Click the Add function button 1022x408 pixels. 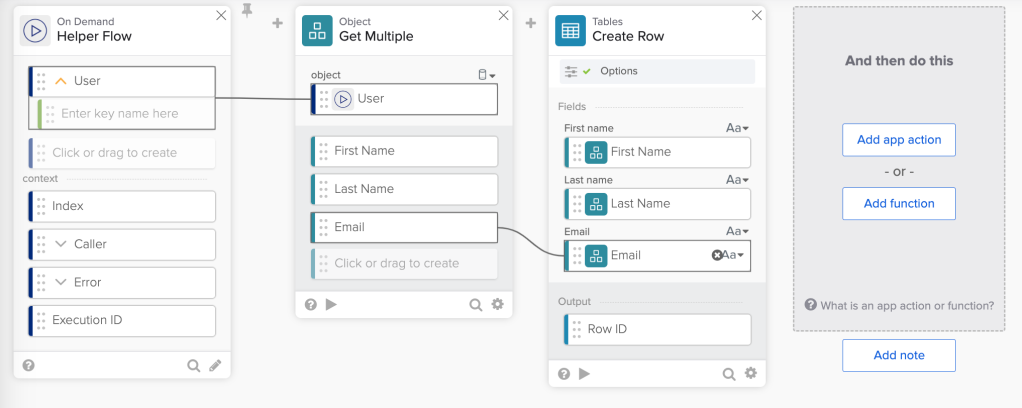click(x=898, y=203)
